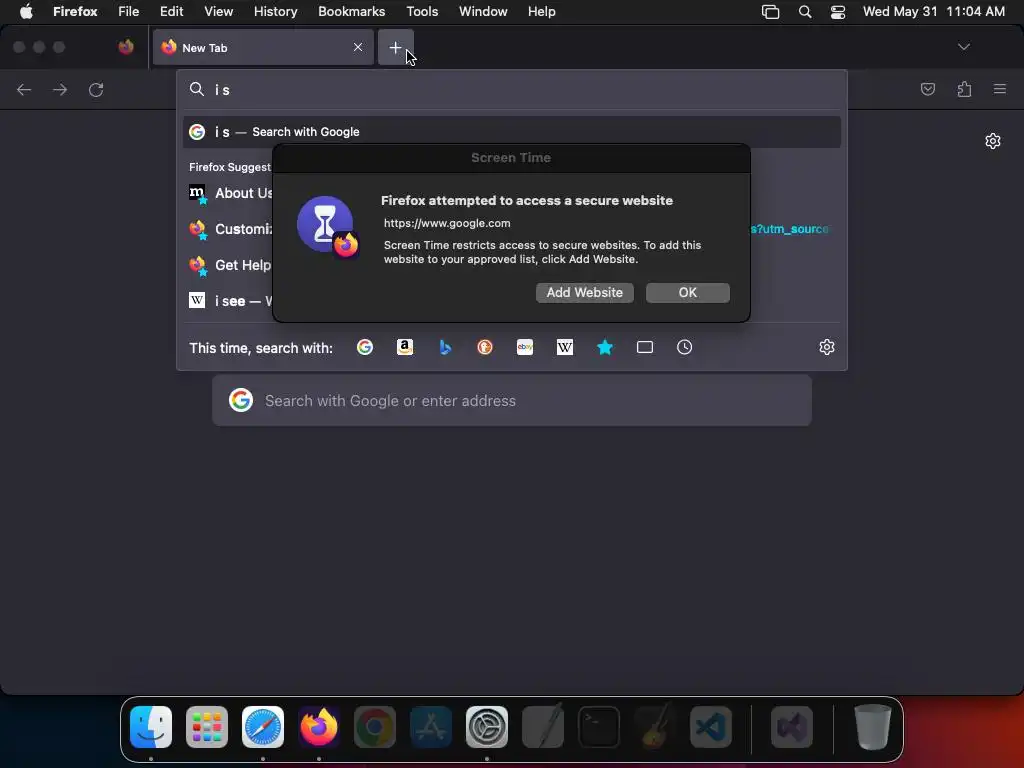
Task: Open the Trash from the Dock
Action: point(872,727)
